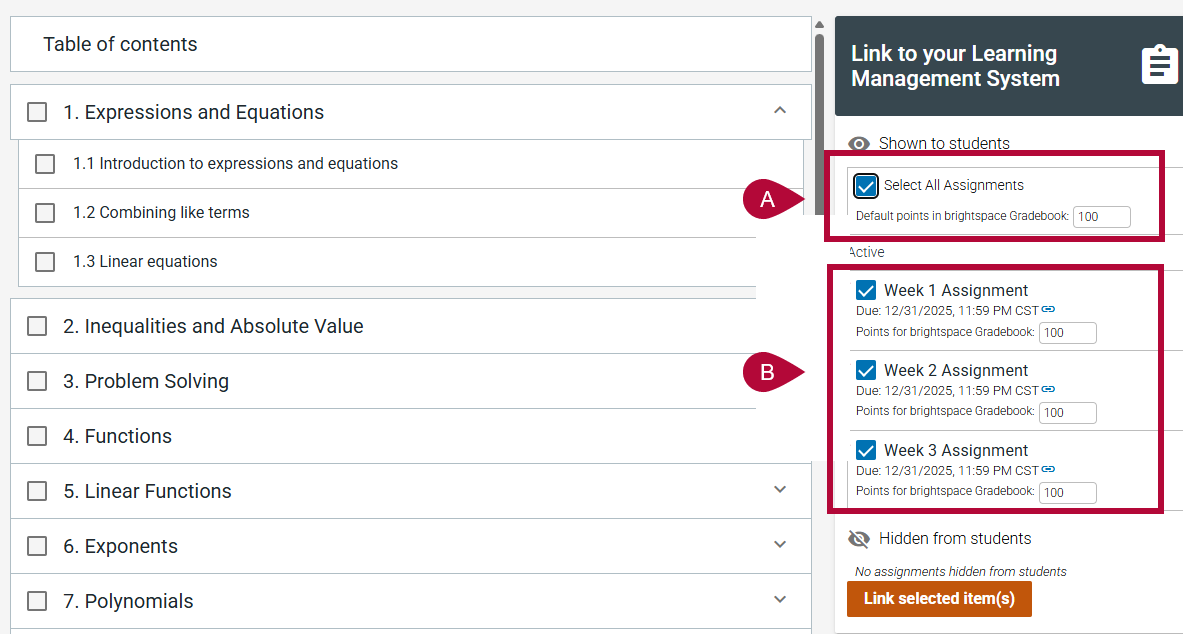Click the Link selected item(s) button
This screenshot has width=1183, height=634.
click(x=939, y=599)
